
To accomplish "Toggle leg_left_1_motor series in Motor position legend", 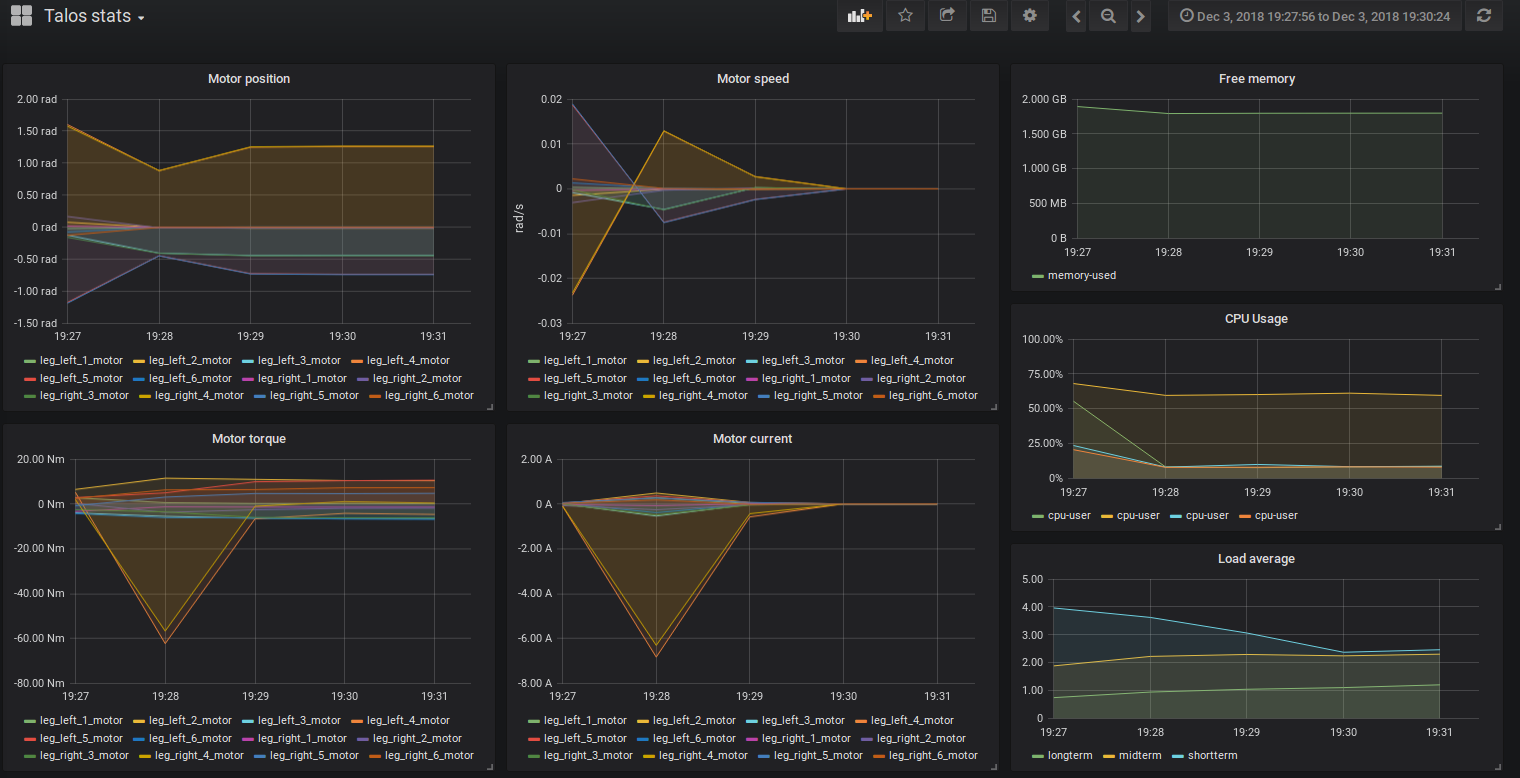I will pyautogui.click(x=81, y=360).
